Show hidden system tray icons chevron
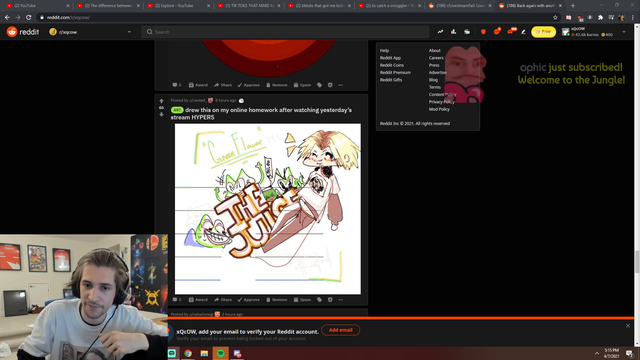The width and height of the screenshot is (640, 360). 597,353
